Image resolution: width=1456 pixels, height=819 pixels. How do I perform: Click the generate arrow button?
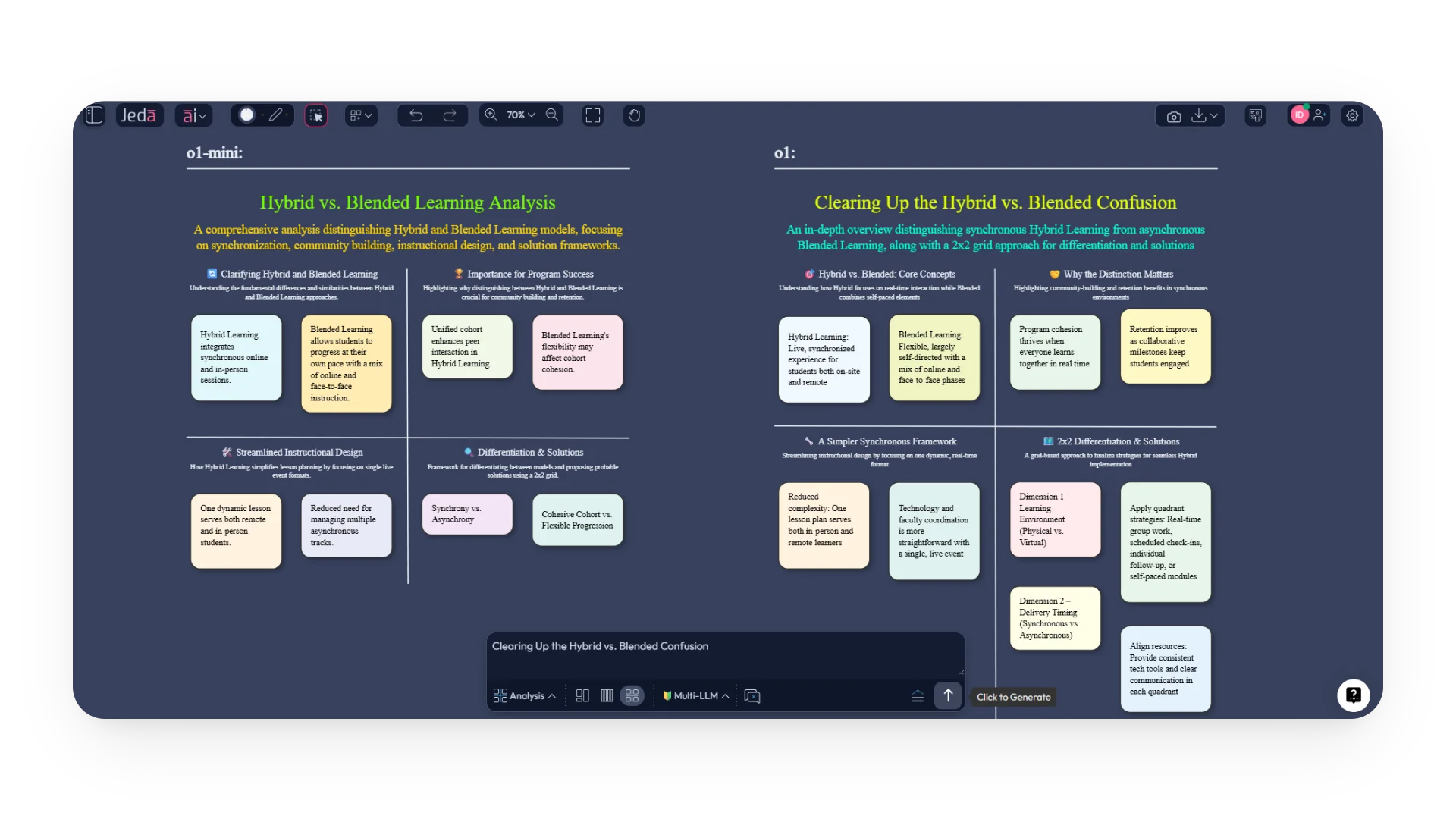948,695
